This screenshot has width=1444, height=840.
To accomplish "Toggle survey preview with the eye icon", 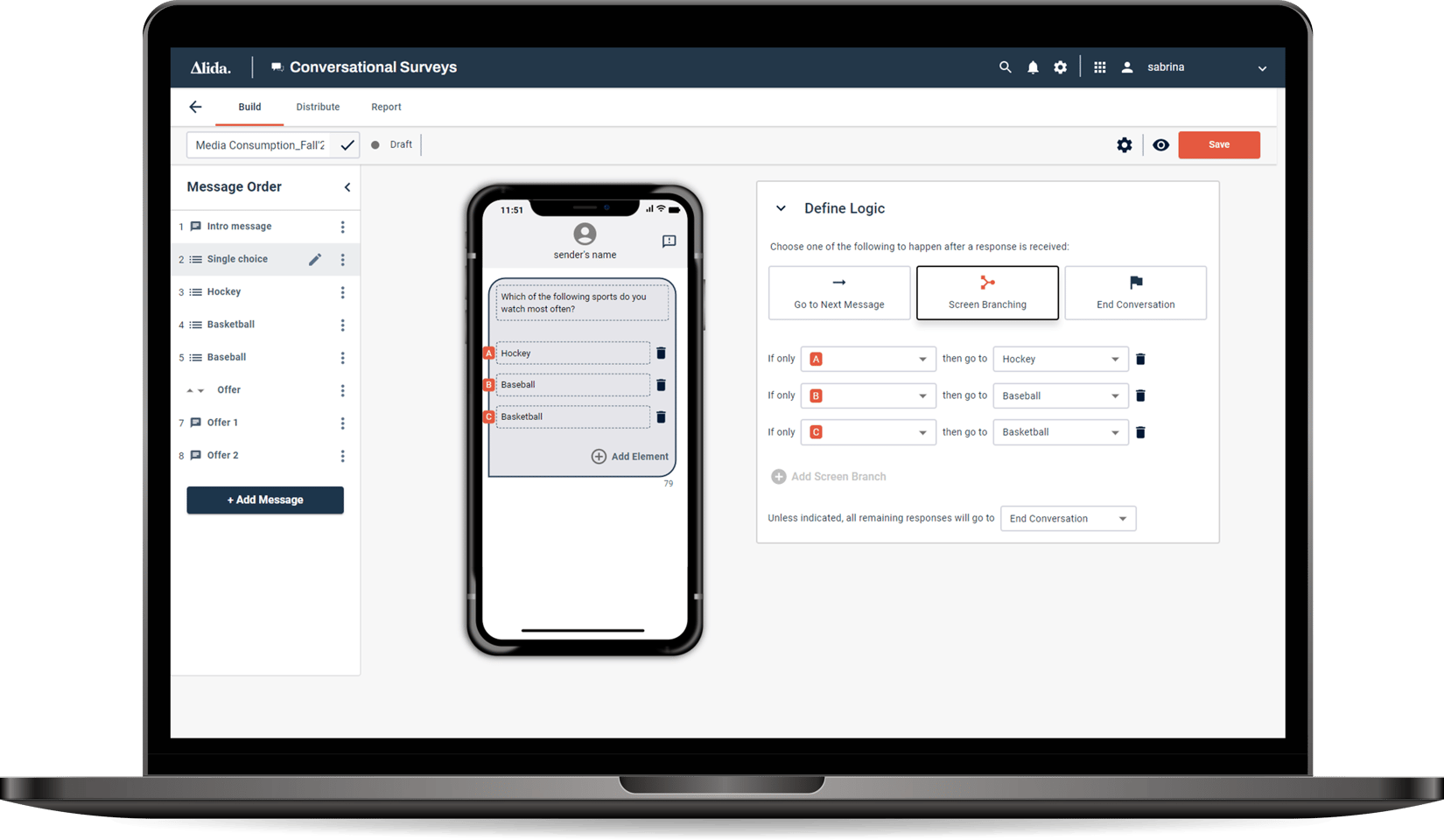I will pyautogui.click(x=1160, y=144).
